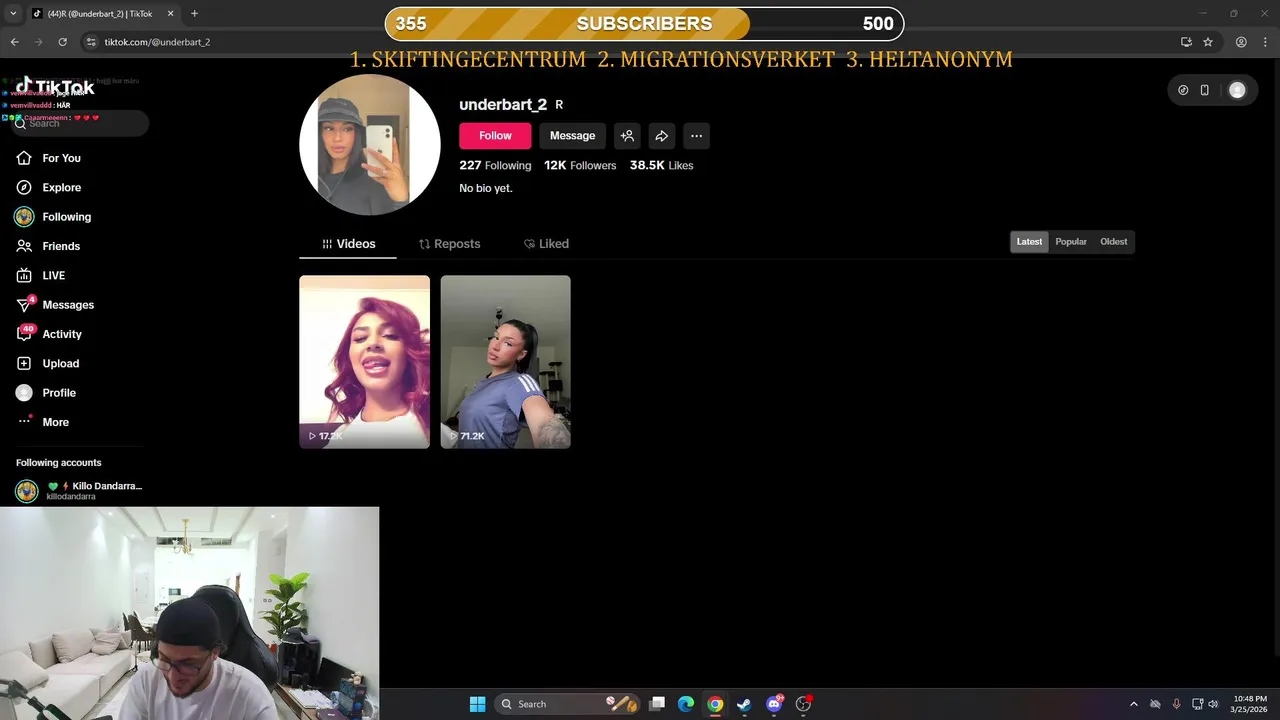Open the video with 17.2K views
The height and width of the screenshot is (720, 1280).
pos(365,362)
